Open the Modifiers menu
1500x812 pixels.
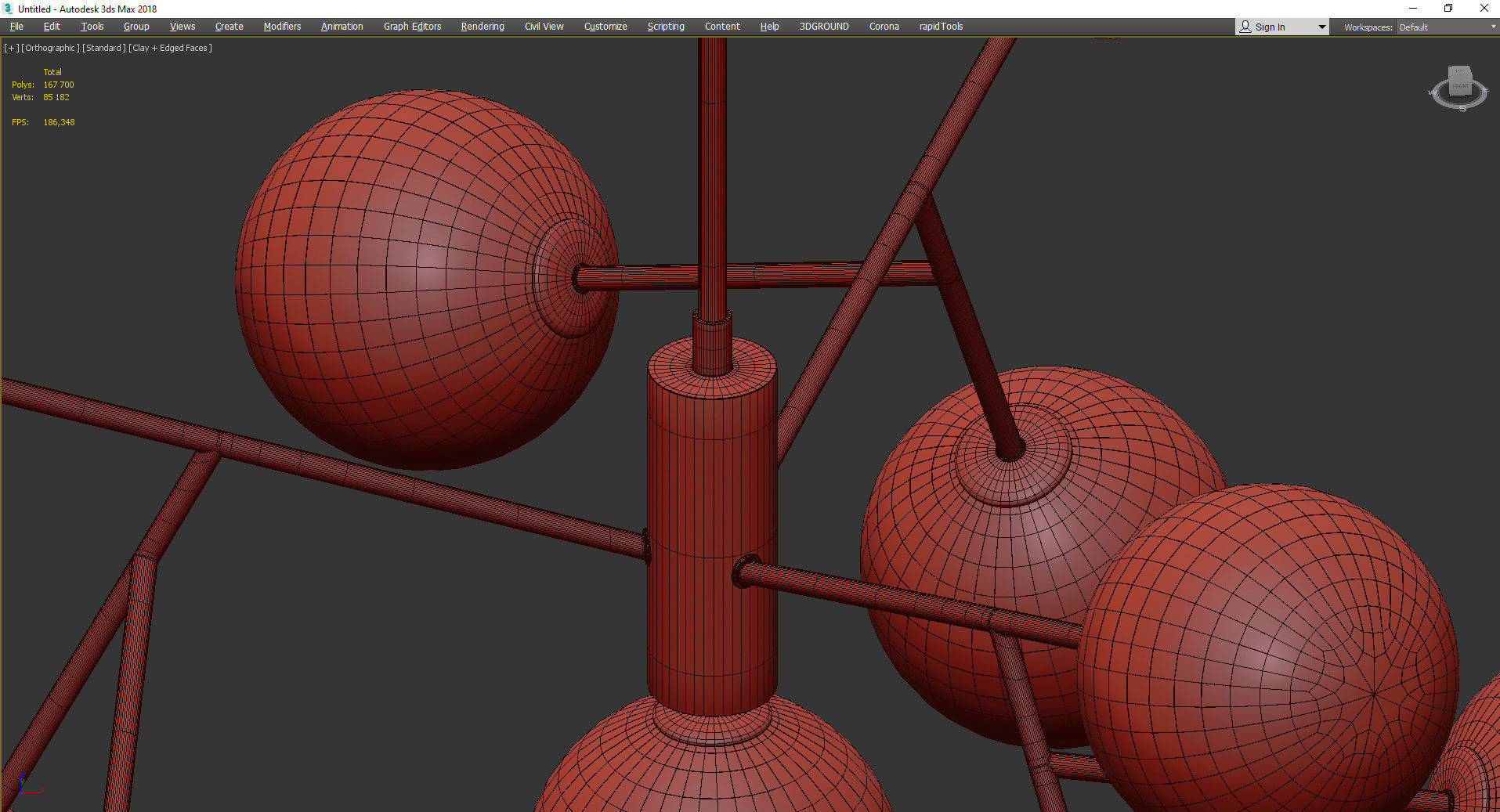coord(282,27)
